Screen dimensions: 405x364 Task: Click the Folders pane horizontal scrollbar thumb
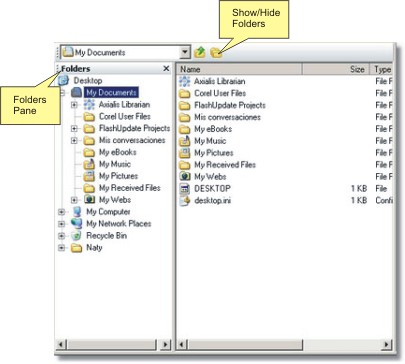click(x=111, y=344)
